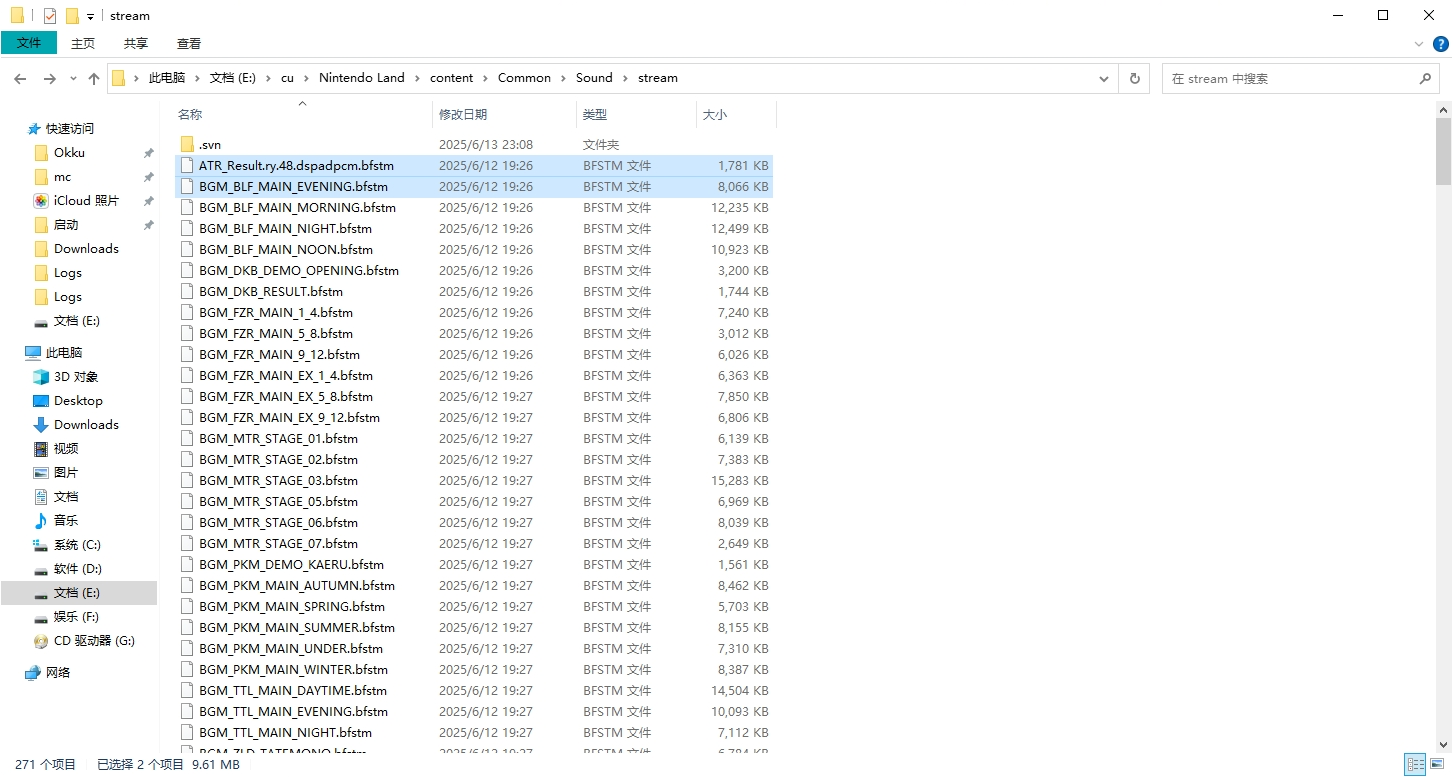Switch to large icons view layout

tap(1438, 765)
